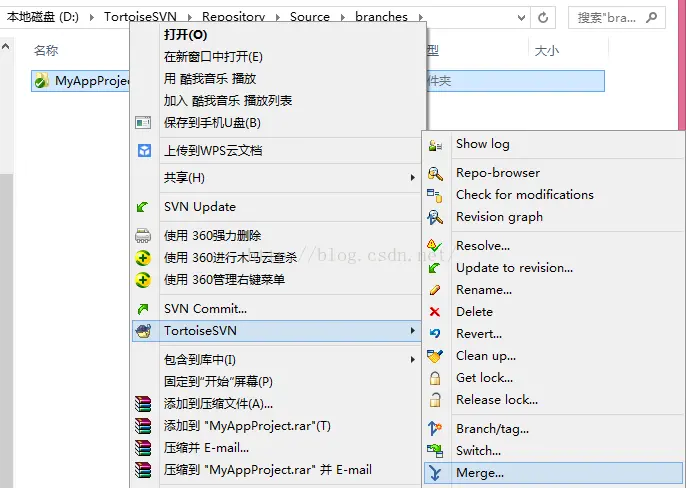Select 用 酷我音乐 播放
Viewport: 686px width, 488px height.
pos(278,79)
